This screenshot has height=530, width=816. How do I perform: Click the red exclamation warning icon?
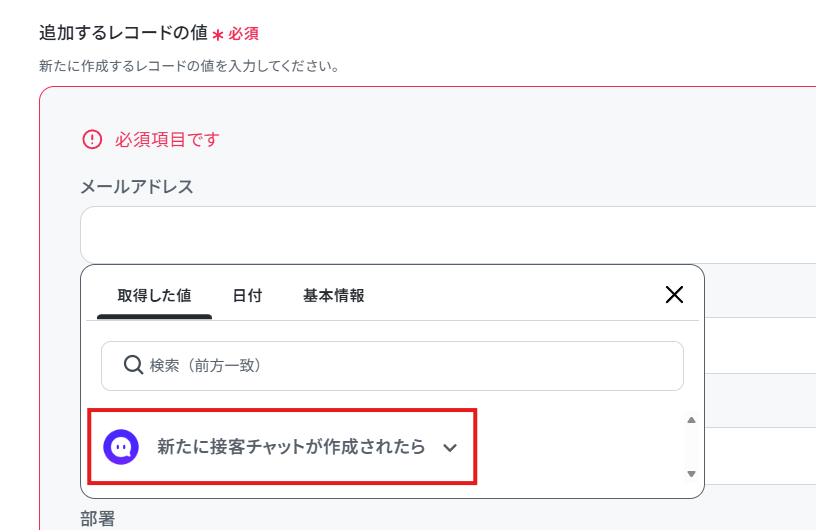[92, 139]
